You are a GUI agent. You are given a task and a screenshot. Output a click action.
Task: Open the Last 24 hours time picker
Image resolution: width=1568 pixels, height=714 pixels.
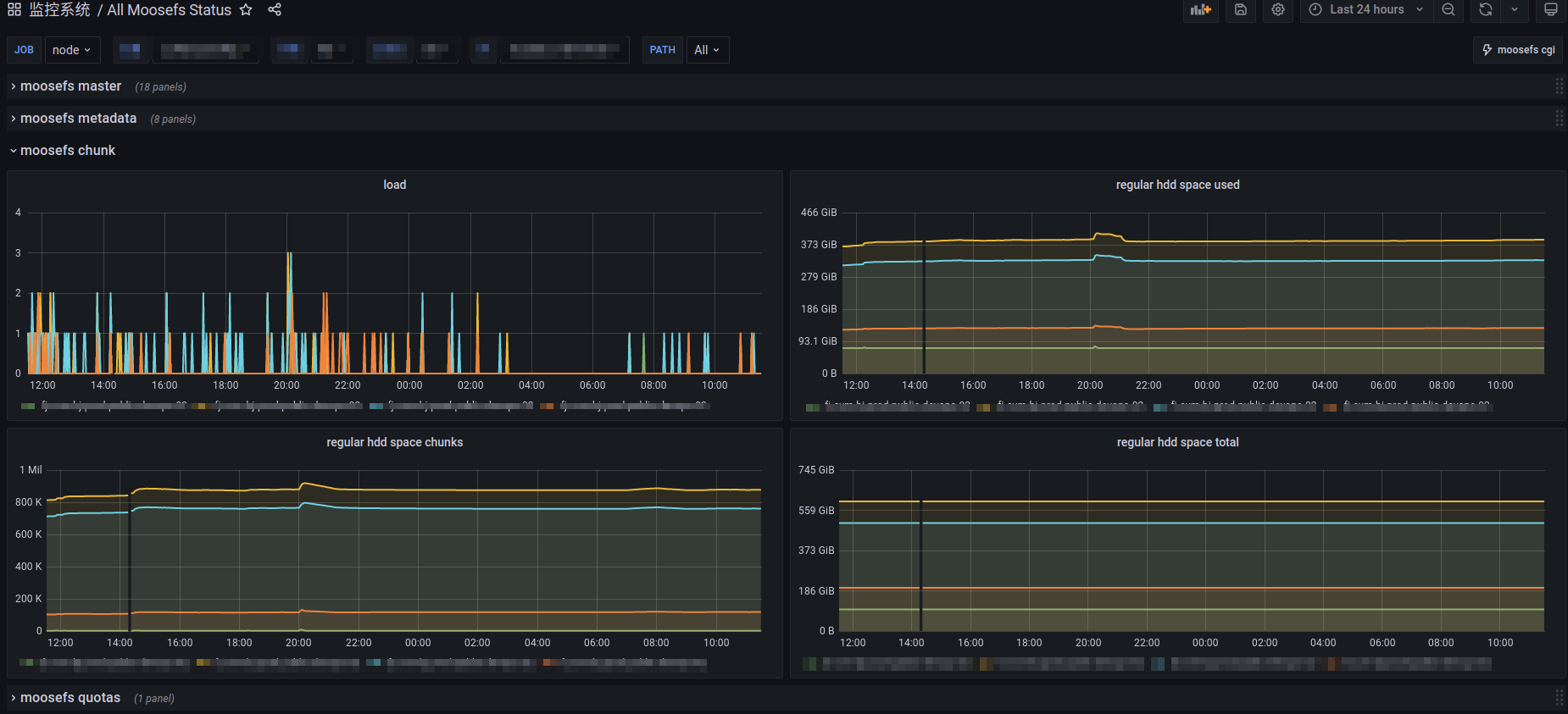tap(1365, 10)
